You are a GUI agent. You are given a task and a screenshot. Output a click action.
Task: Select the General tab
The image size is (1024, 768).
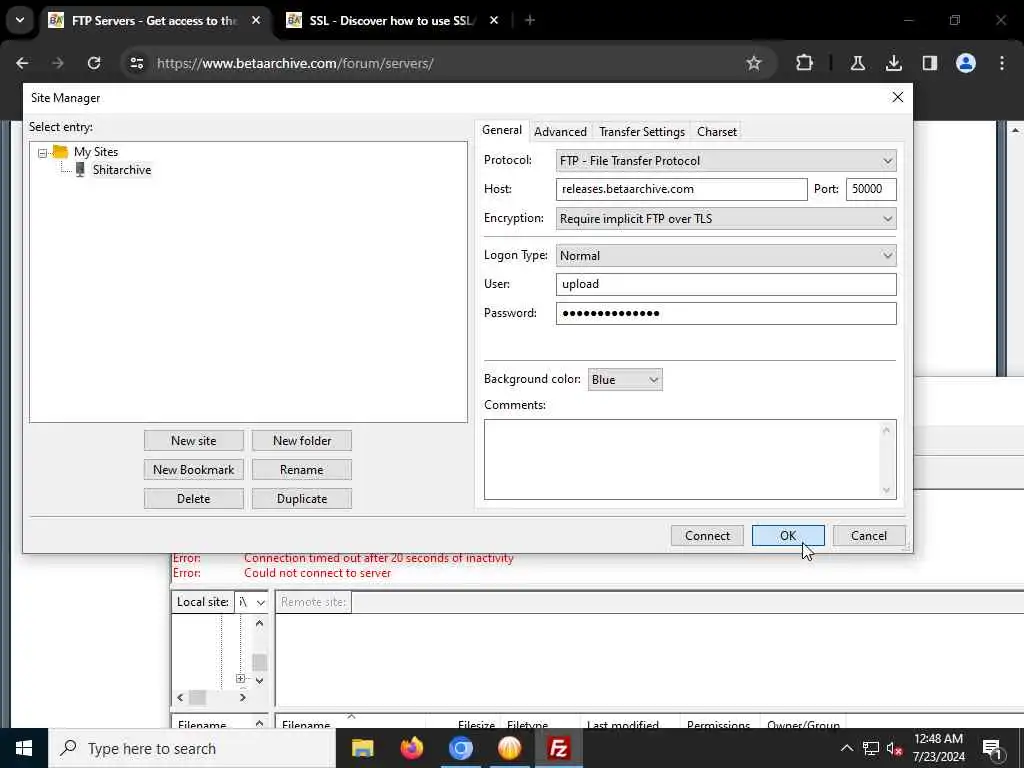[x=502, y=130]
